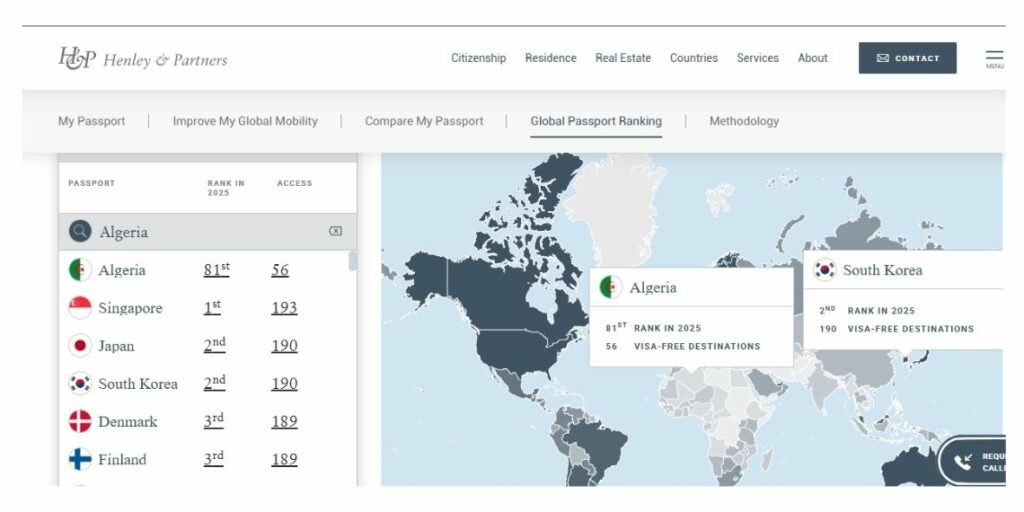Click the Algeria title in the map tooltip

(x=653, y=288)
